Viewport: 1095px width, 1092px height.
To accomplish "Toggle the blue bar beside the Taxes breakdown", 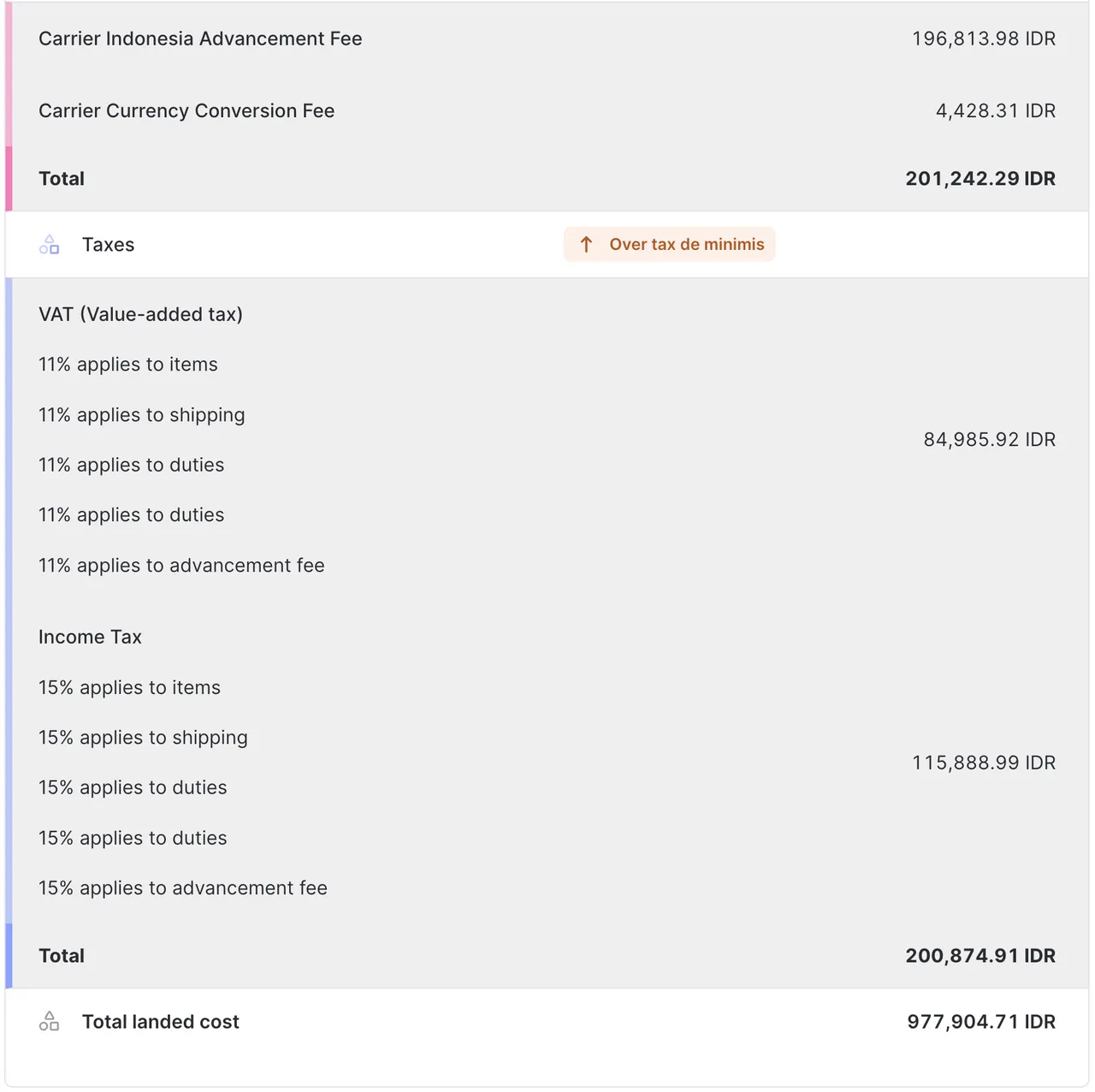I will pos(9,599).
